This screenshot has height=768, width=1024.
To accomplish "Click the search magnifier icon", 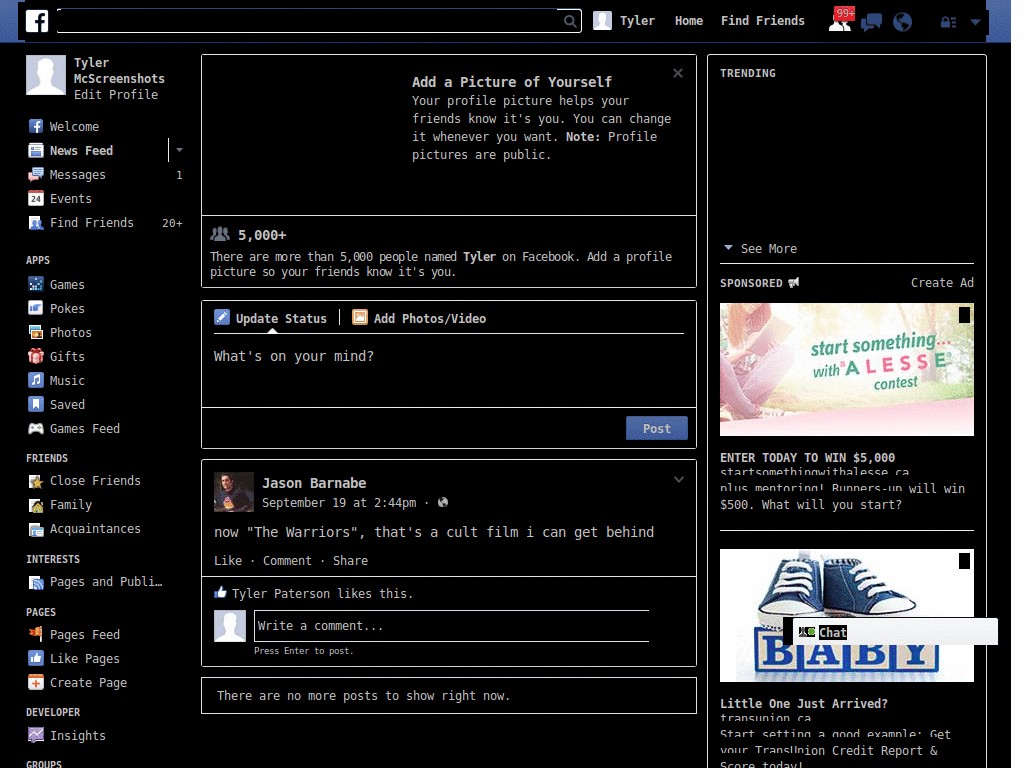I will 569,21.
